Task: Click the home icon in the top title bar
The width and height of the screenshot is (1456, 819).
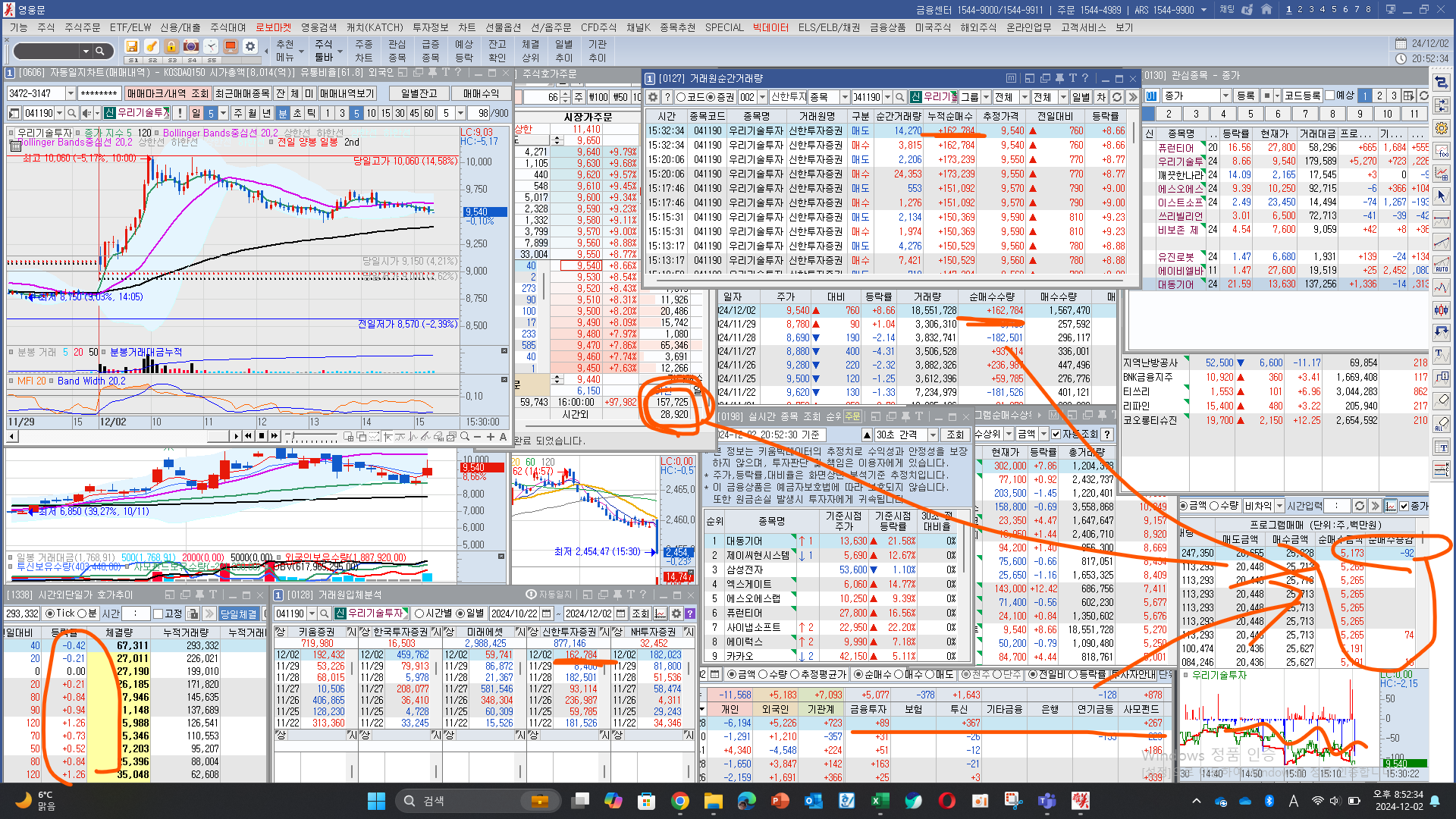Action: (1266, 10)
